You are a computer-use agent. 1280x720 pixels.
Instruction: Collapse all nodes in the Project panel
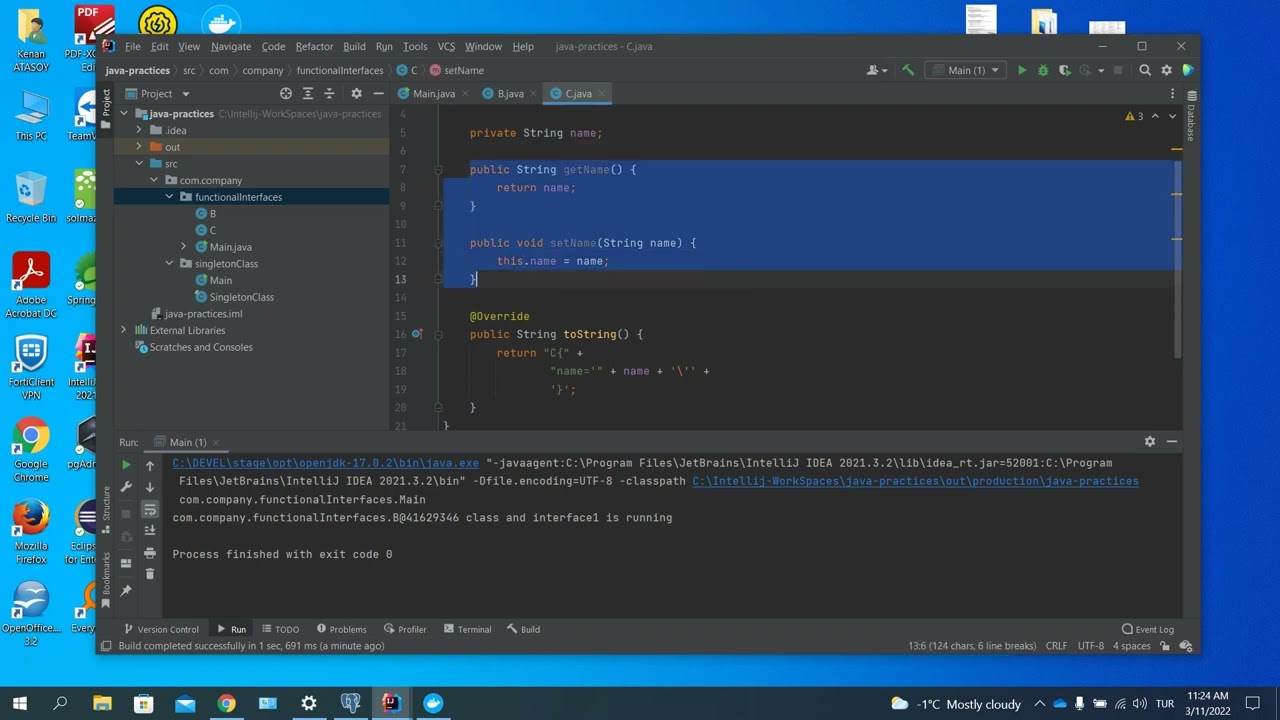(329, 93)
